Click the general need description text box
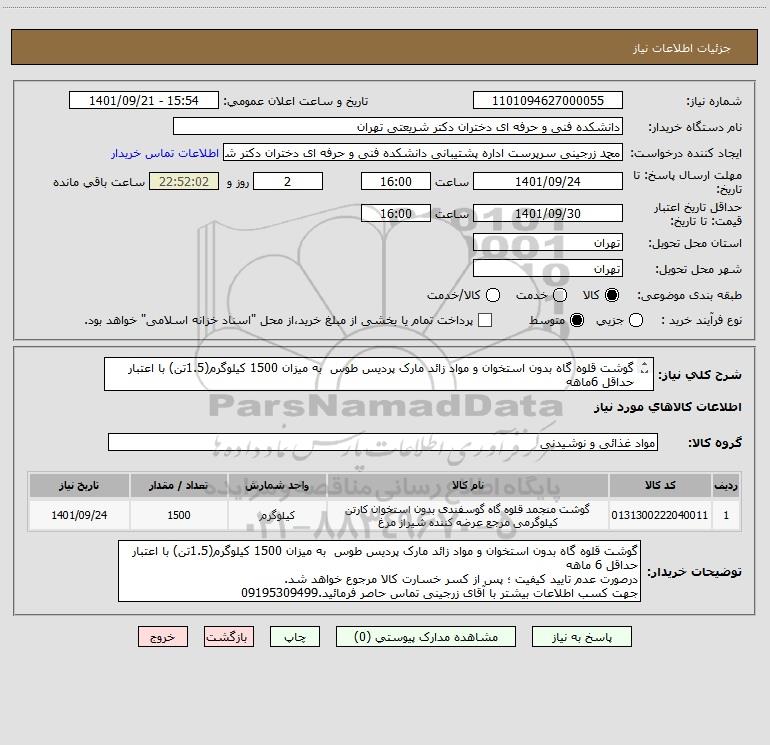 click(379, 374)
